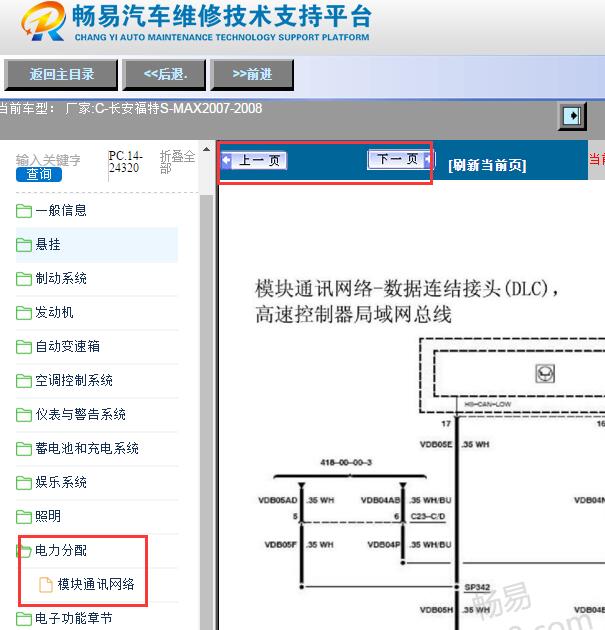Click 折叠全部 to collapse all folders
The height and width of the screenshot is (630, 605).
pos(177,162)
